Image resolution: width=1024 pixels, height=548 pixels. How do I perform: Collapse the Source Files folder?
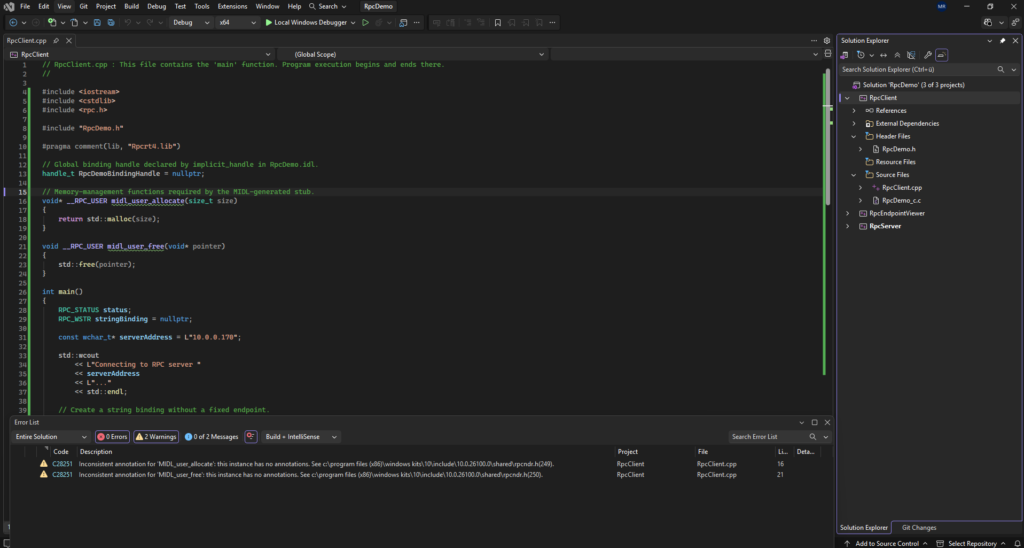(854, 175)
